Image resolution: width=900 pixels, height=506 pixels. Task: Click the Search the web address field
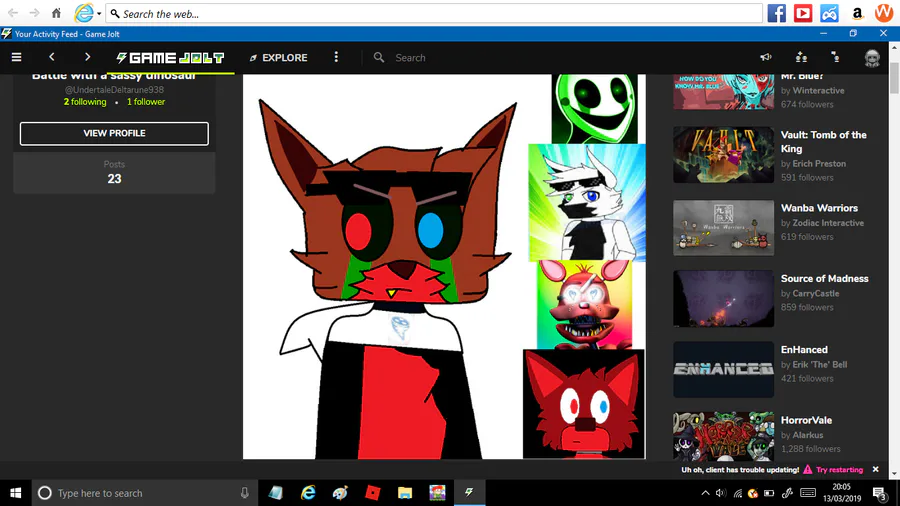pyautogui.click(x=434, y=14)
